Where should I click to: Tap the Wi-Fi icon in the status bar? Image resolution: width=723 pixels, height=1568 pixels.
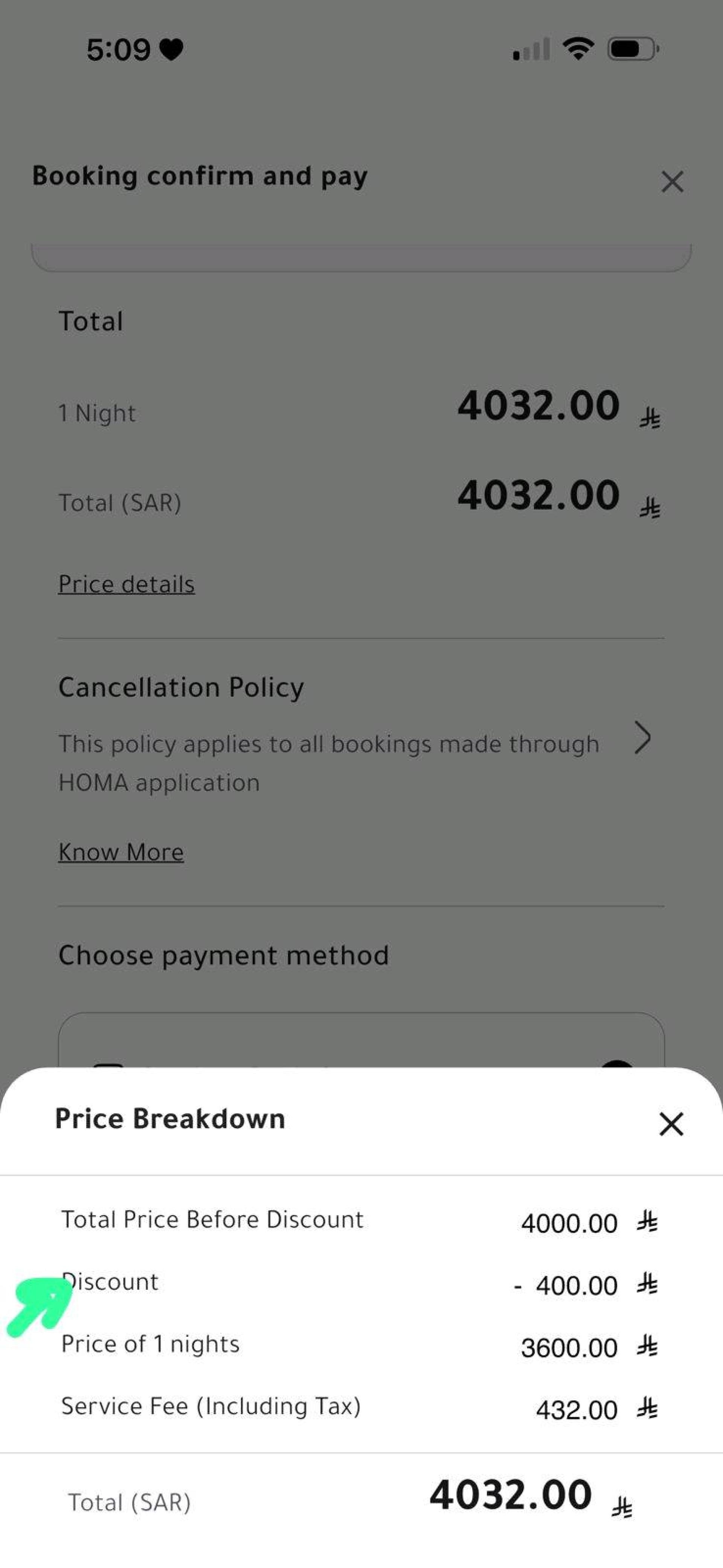click(x=578, y=49)
